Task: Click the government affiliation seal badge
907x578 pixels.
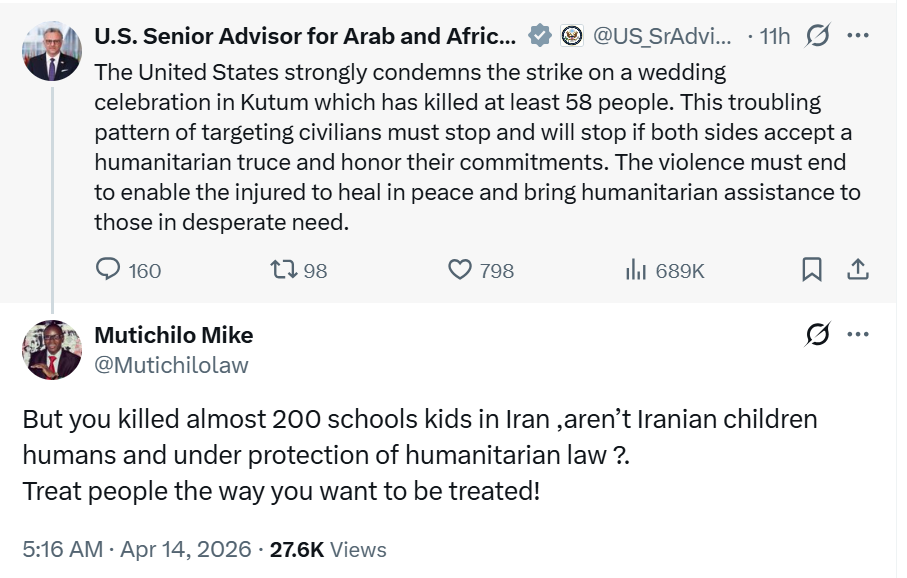Action: [x=572, y=36]
